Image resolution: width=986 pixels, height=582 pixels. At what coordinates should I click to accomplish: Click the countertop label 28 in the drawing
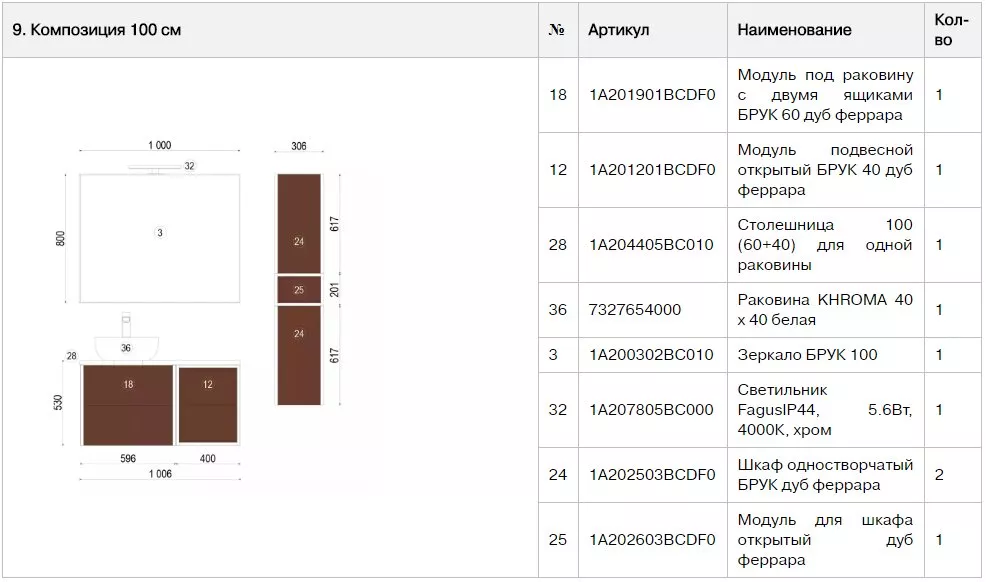pos(72,356)
